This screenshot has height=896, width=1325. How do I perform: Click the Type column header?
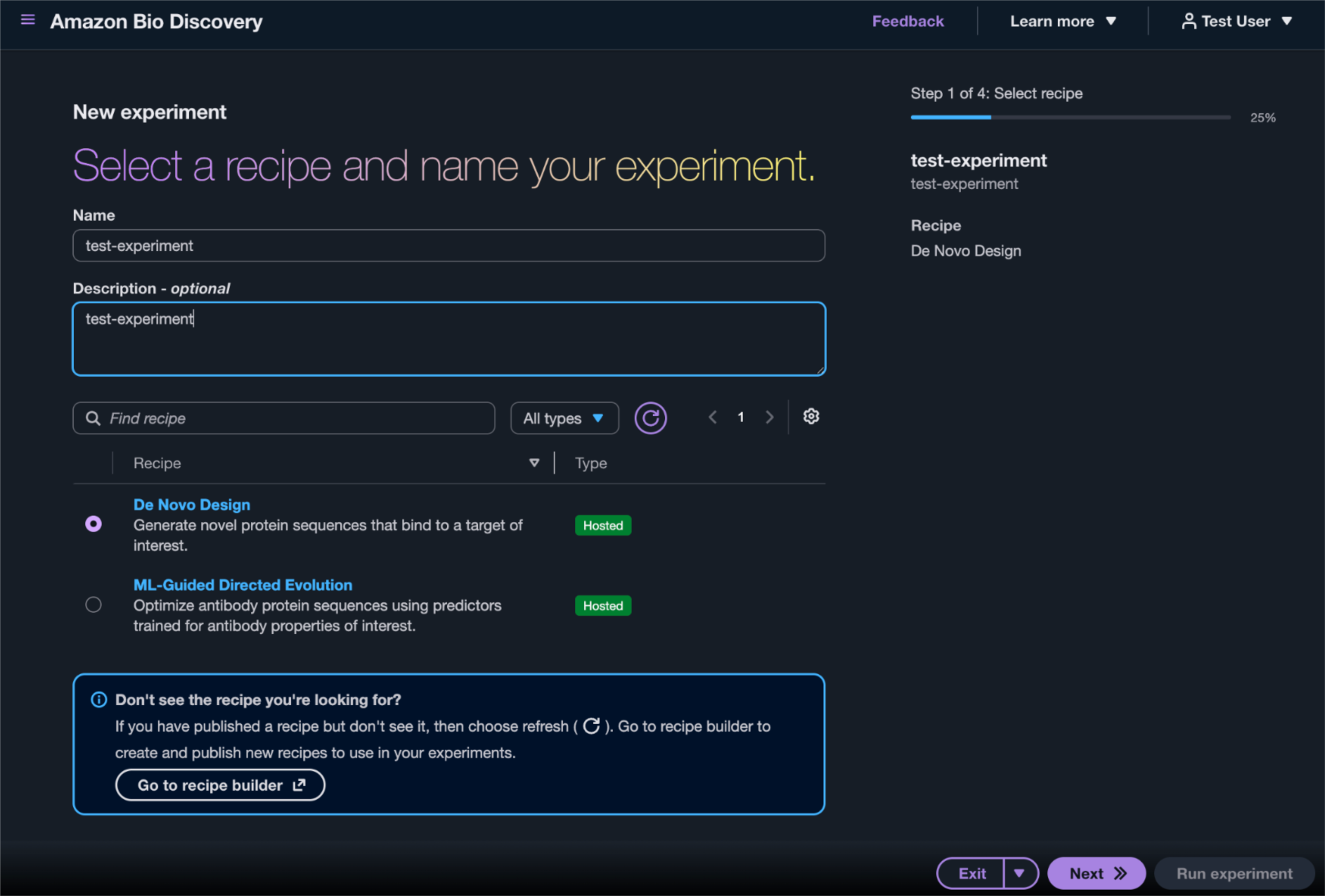pyautogui.click(x=591, y=463)
